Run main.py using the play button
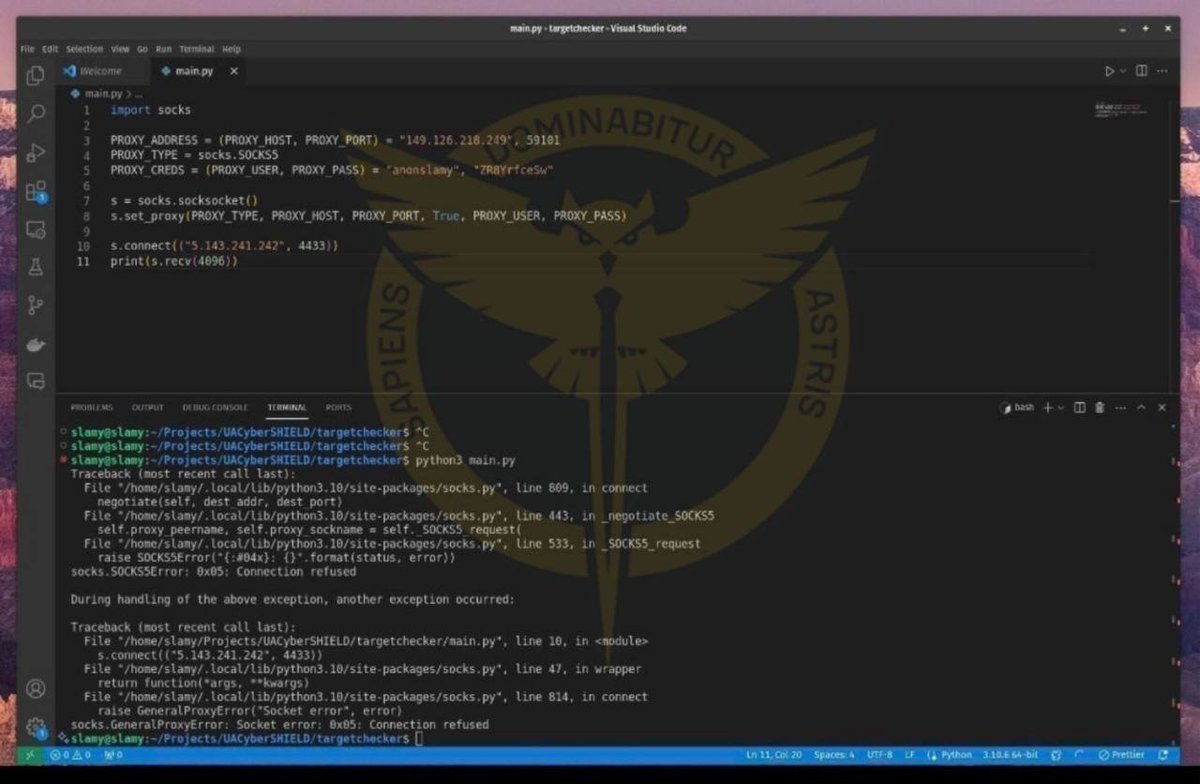 (1110, 71)
